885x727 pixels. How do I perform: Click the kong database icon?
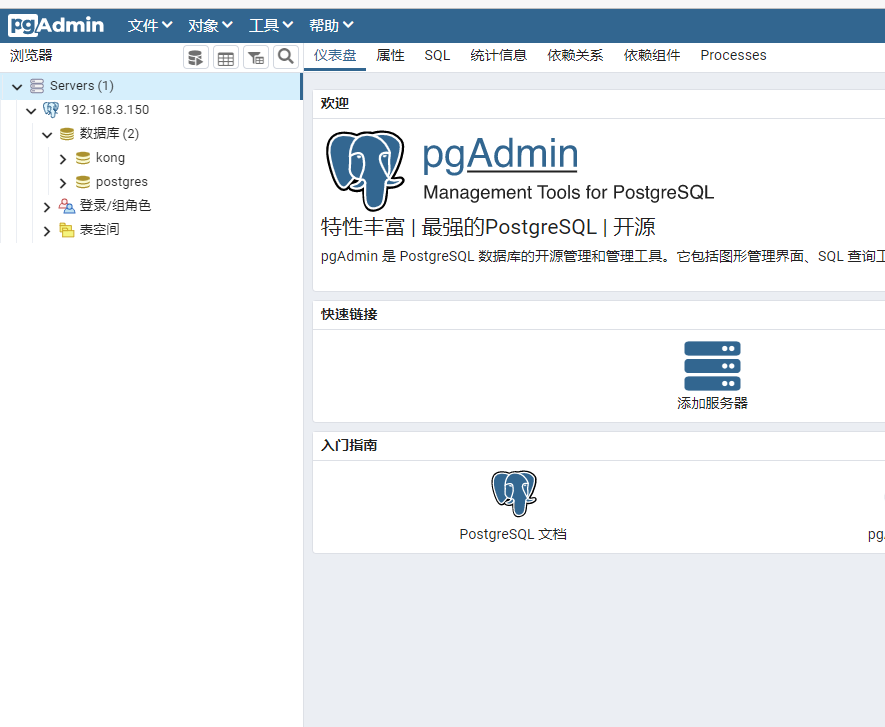[x=83, y=158]
